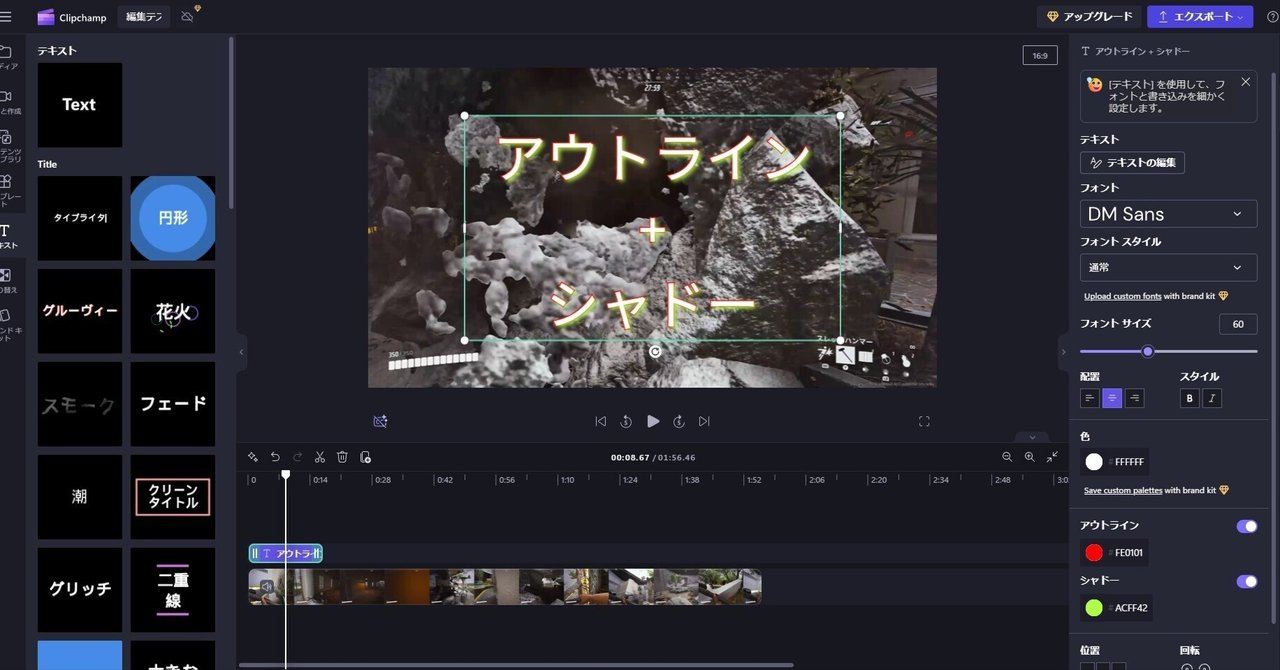The image size is (1280, 670).
Task: Delete the selected clip using the trash icon
Action: (343, 457)
